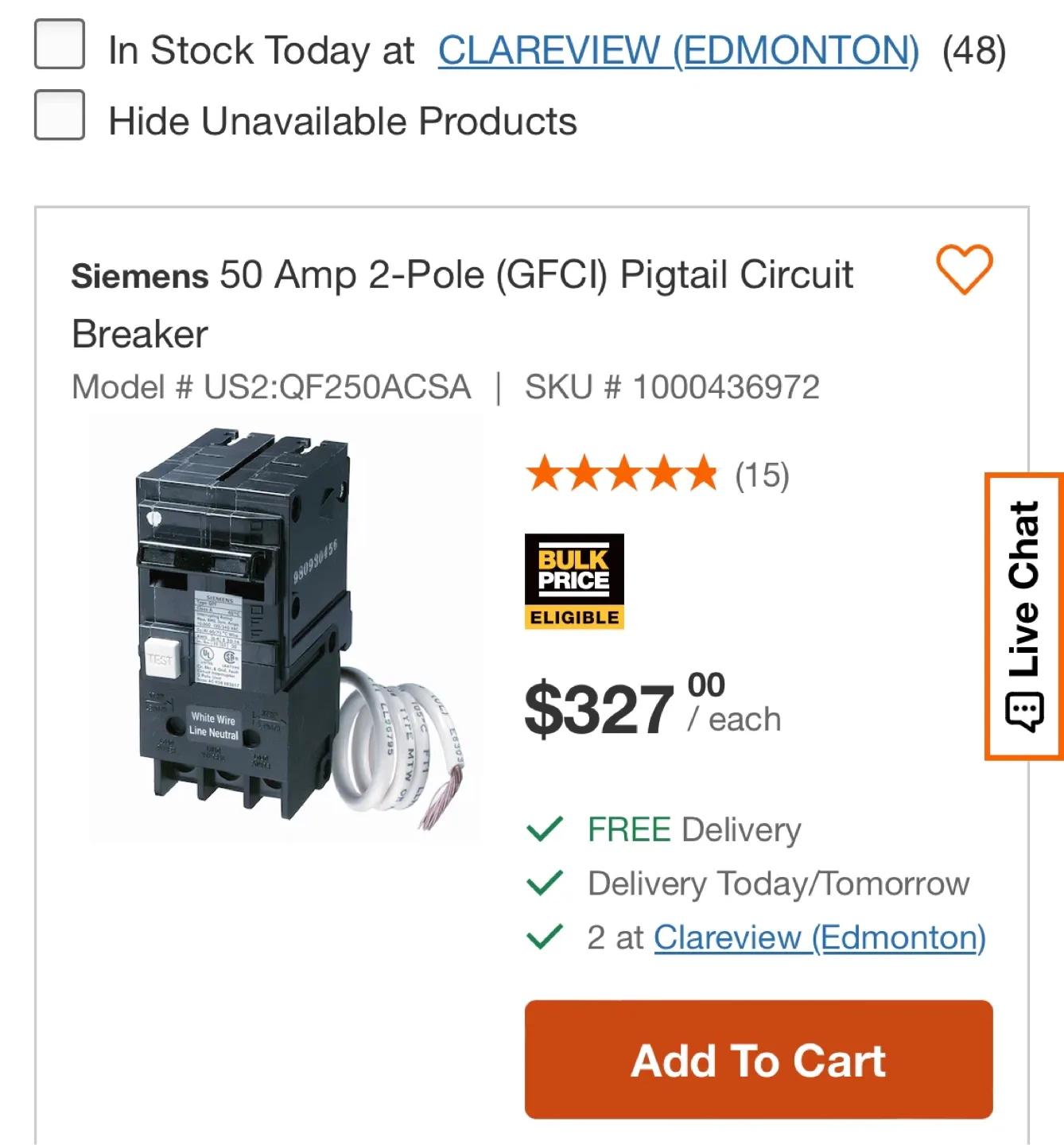
Task: Open Clareview (Edmonton) availability link
Action: coord(819,937)
